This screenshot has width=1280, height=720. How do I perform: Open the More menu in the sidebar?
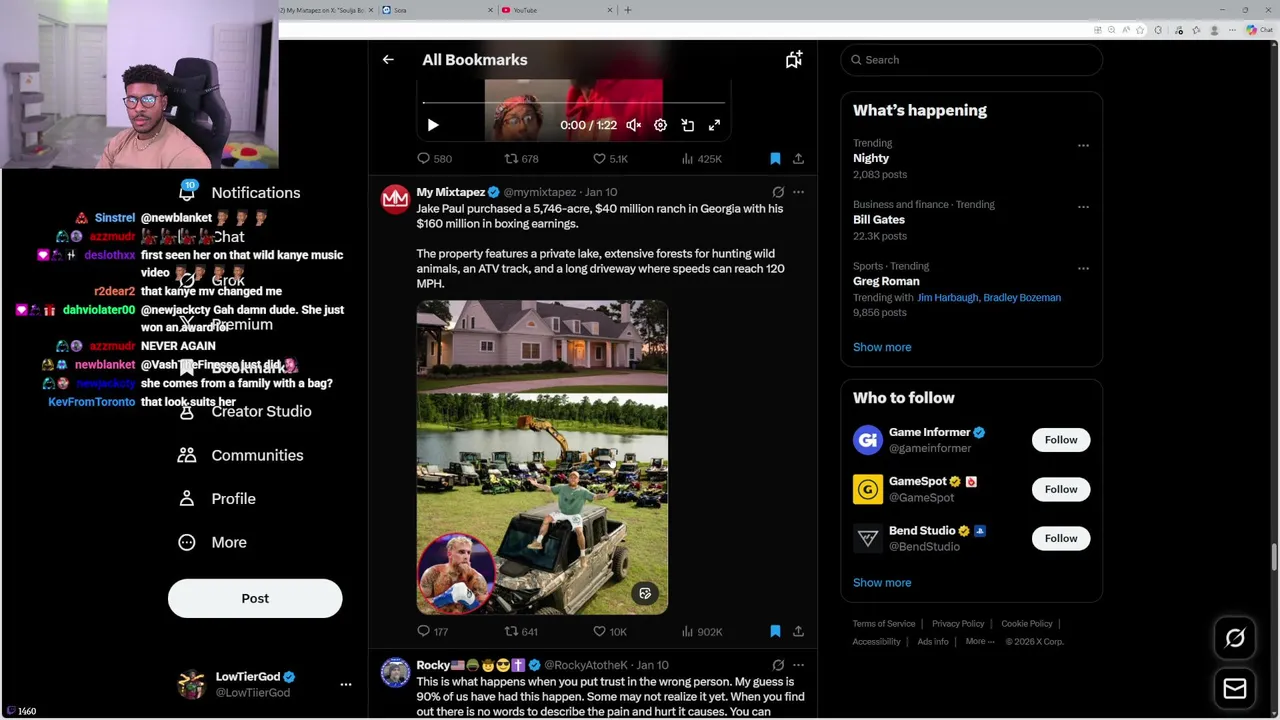point(212,542)
